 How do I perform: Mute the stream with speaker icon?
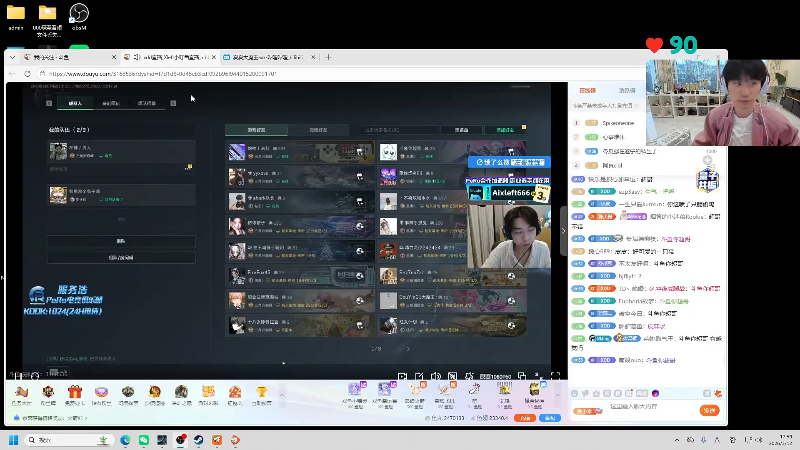[435, 376]
